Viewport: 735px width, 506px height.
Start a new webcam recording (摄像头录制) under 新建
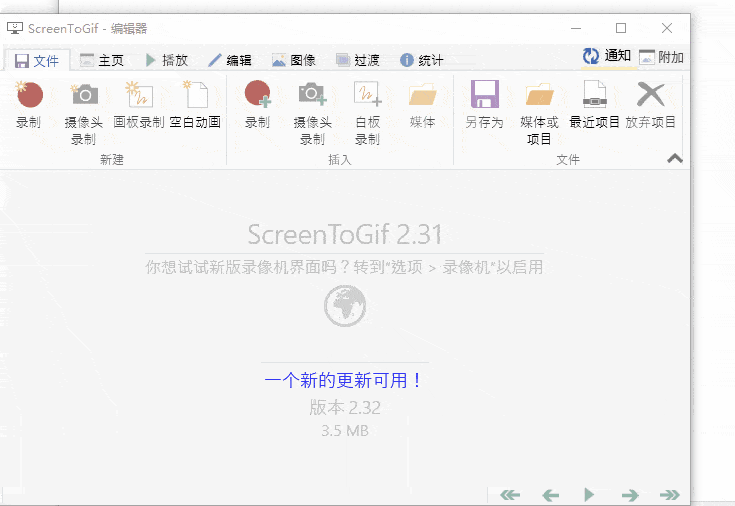84,113
